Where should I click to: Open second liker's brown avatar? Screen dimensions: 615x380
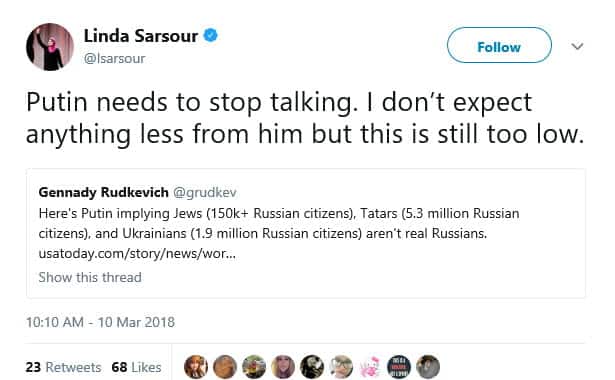click(x=225, y=367)
